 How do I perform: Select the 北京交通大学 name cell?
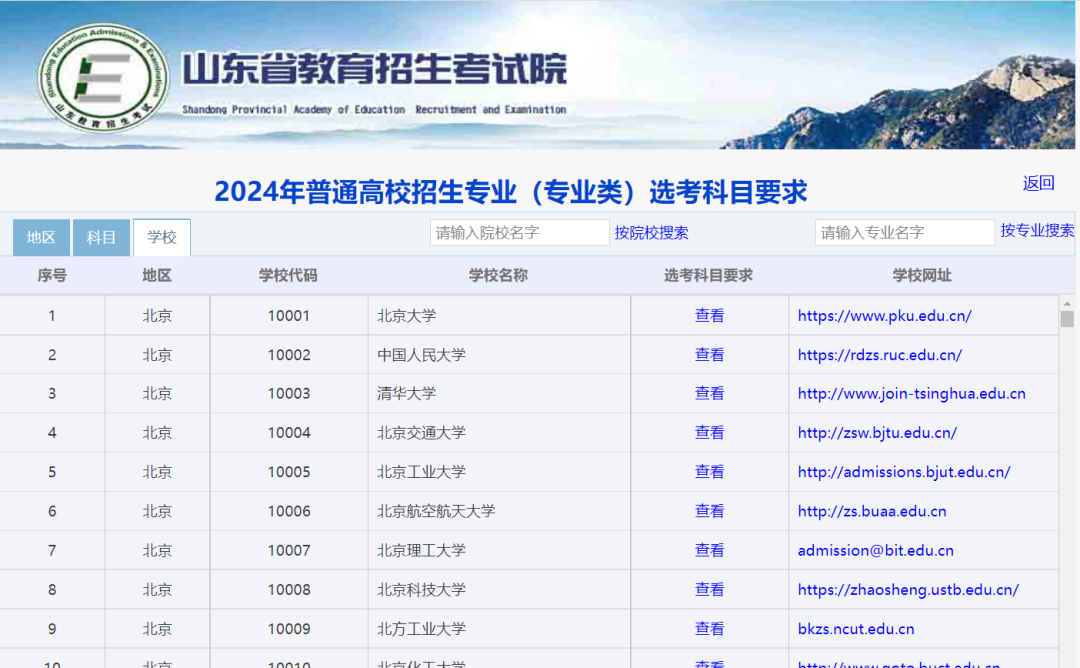pyautogui.click(x=499, y=432)
